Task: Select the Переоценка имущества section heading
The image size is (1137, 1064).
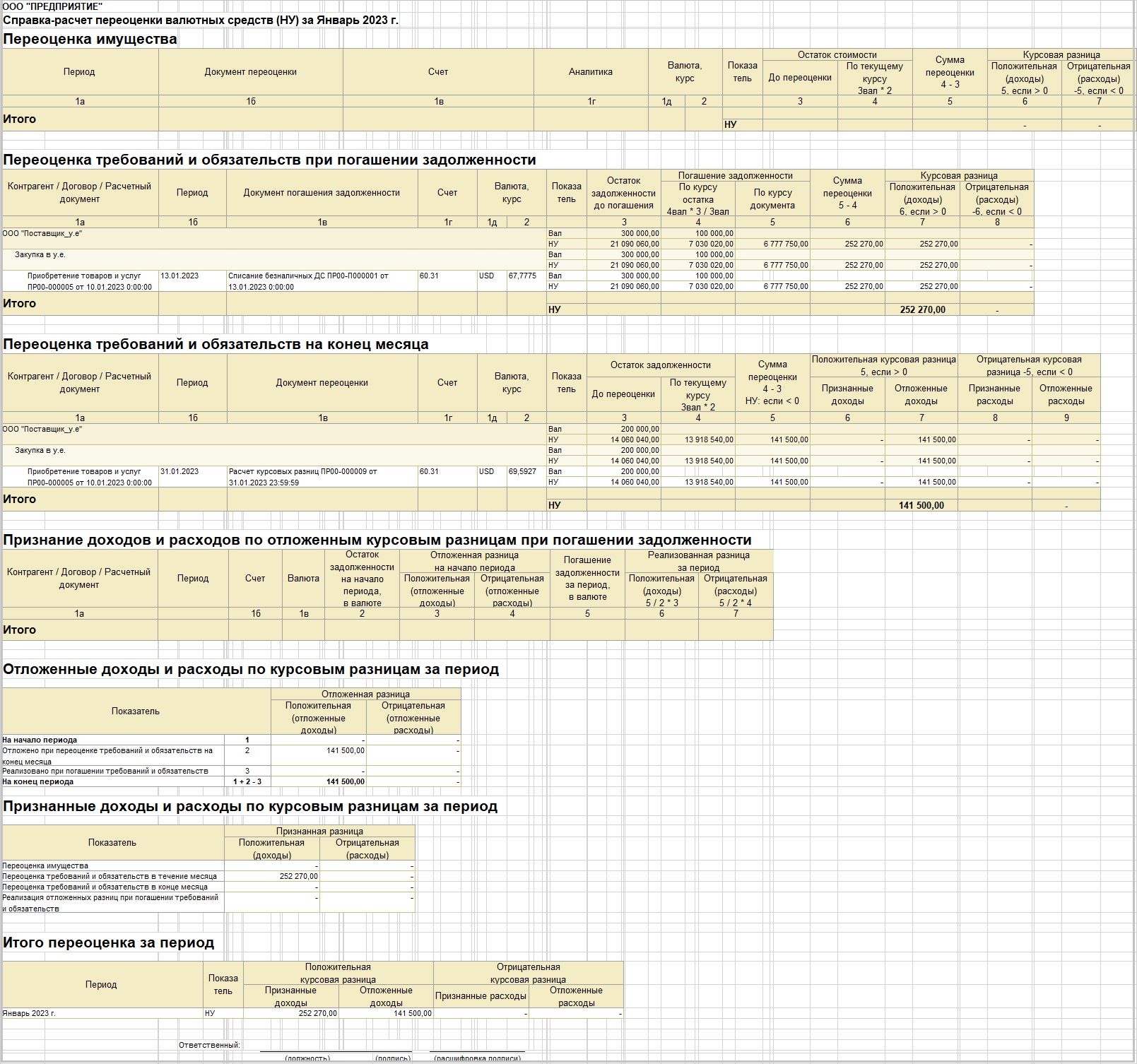Action: pyautogui.click(x=90, y=39)
